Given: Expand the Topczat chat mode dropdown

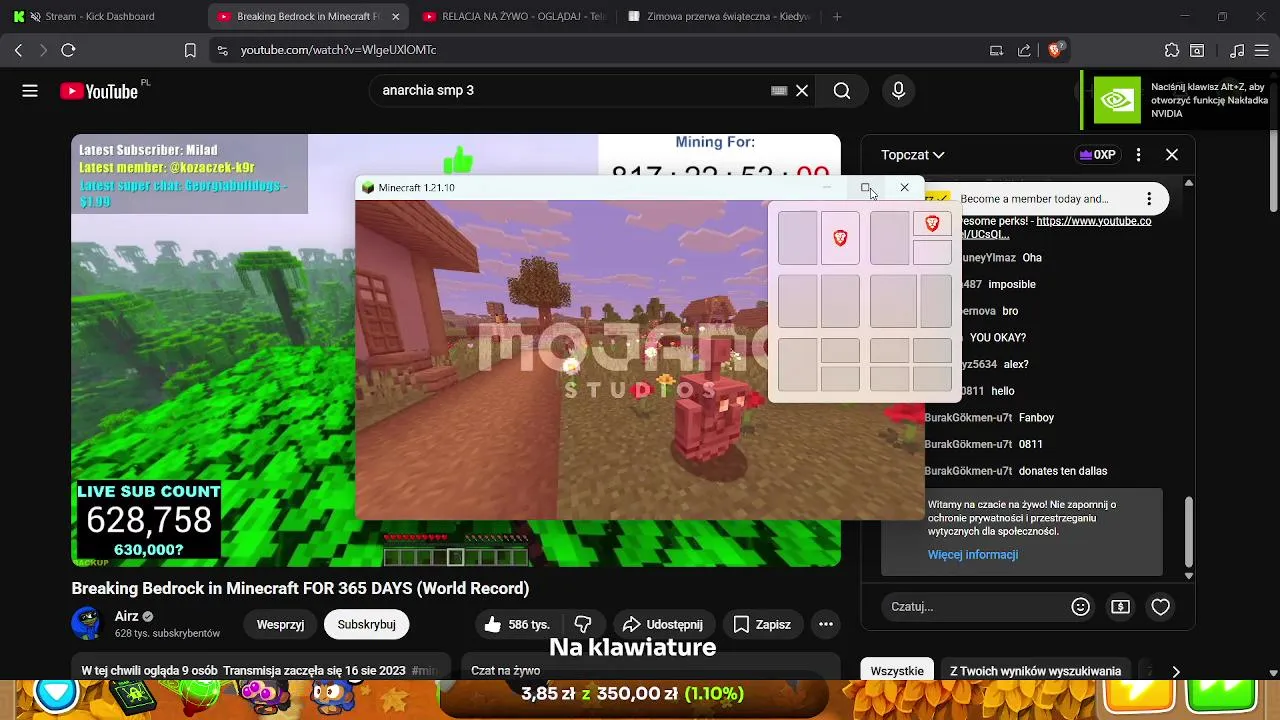Looking at the screenshot, I should 912,155.
